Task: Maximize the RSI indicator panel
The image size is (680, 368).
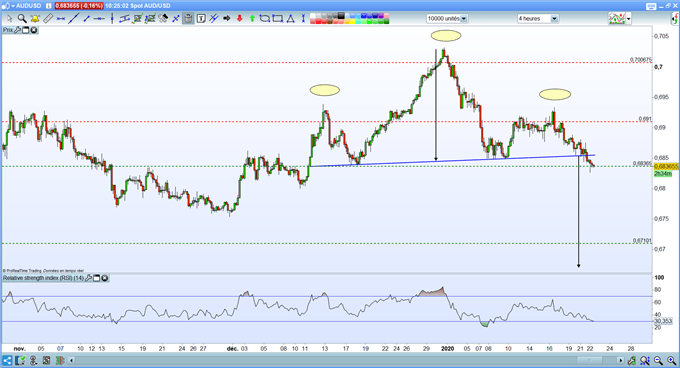Action: click(x=97, y=278)
